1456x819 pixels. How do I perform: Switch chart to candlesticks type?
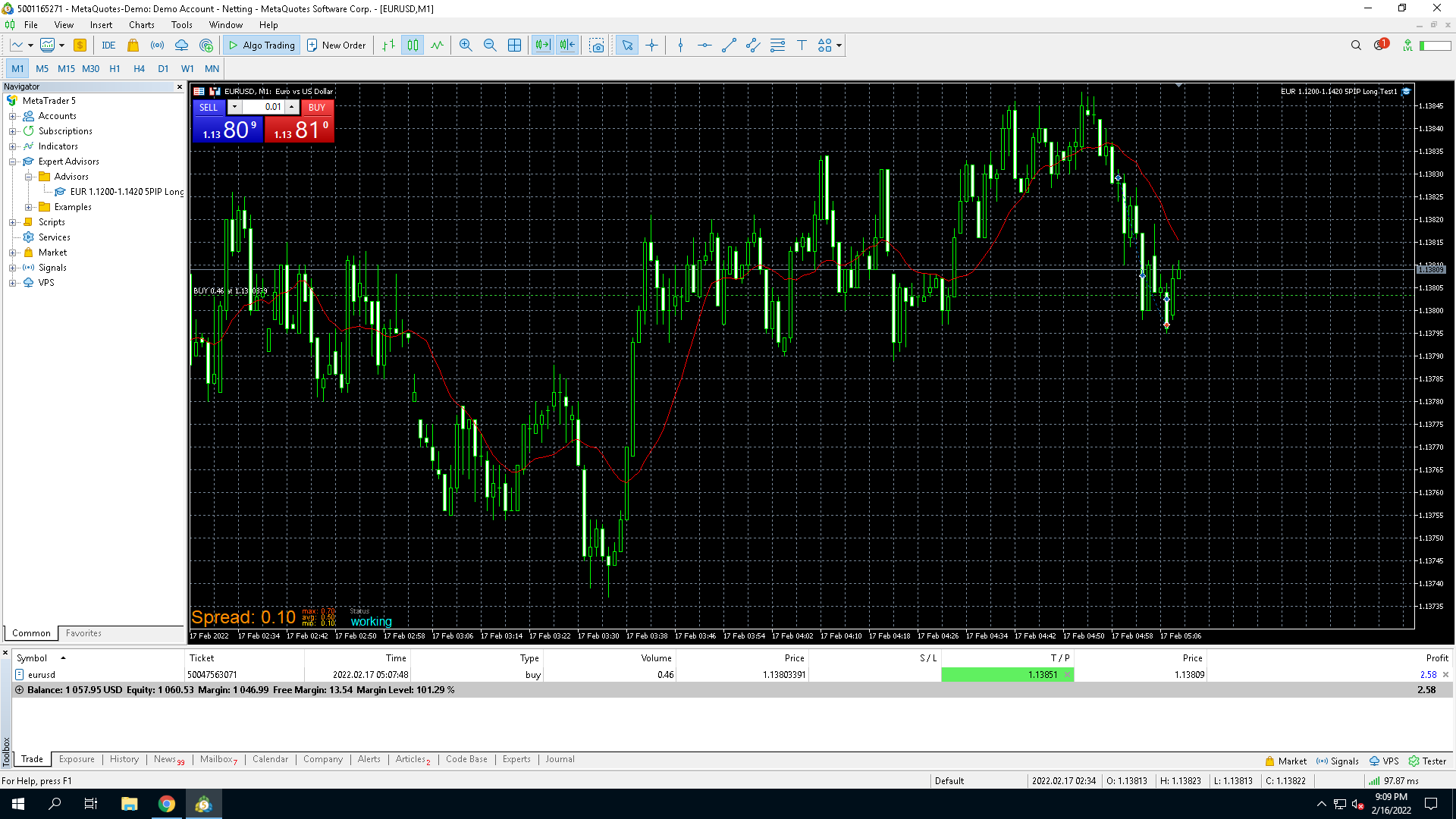pos(413,45)
